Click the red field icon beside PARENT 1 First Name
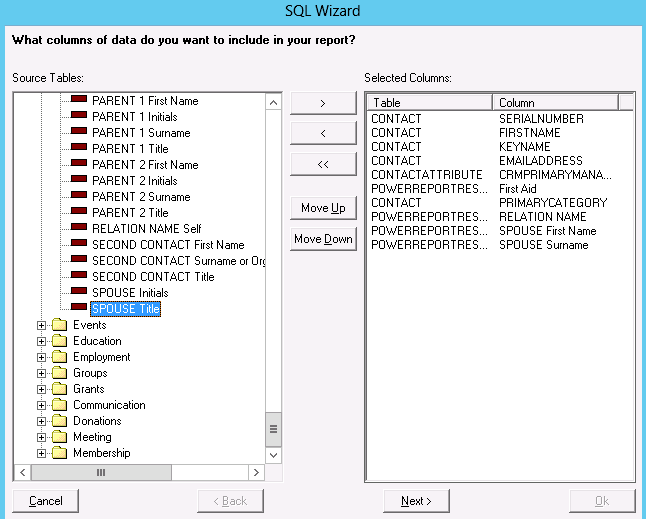 78,101
